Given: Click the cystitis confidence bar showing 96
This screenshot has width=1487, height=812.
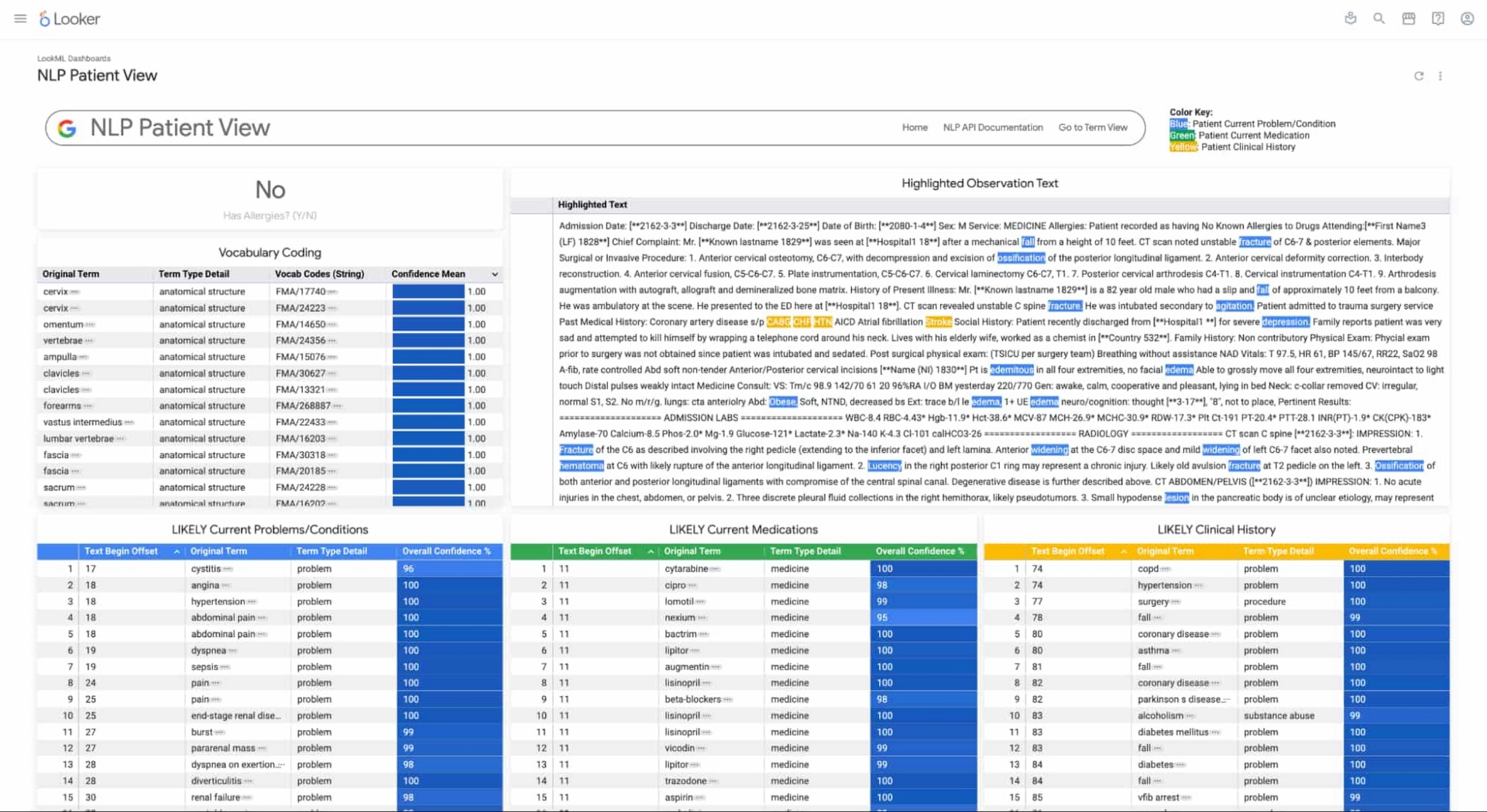Looking at the screenshot, I should tap(449, 569).
